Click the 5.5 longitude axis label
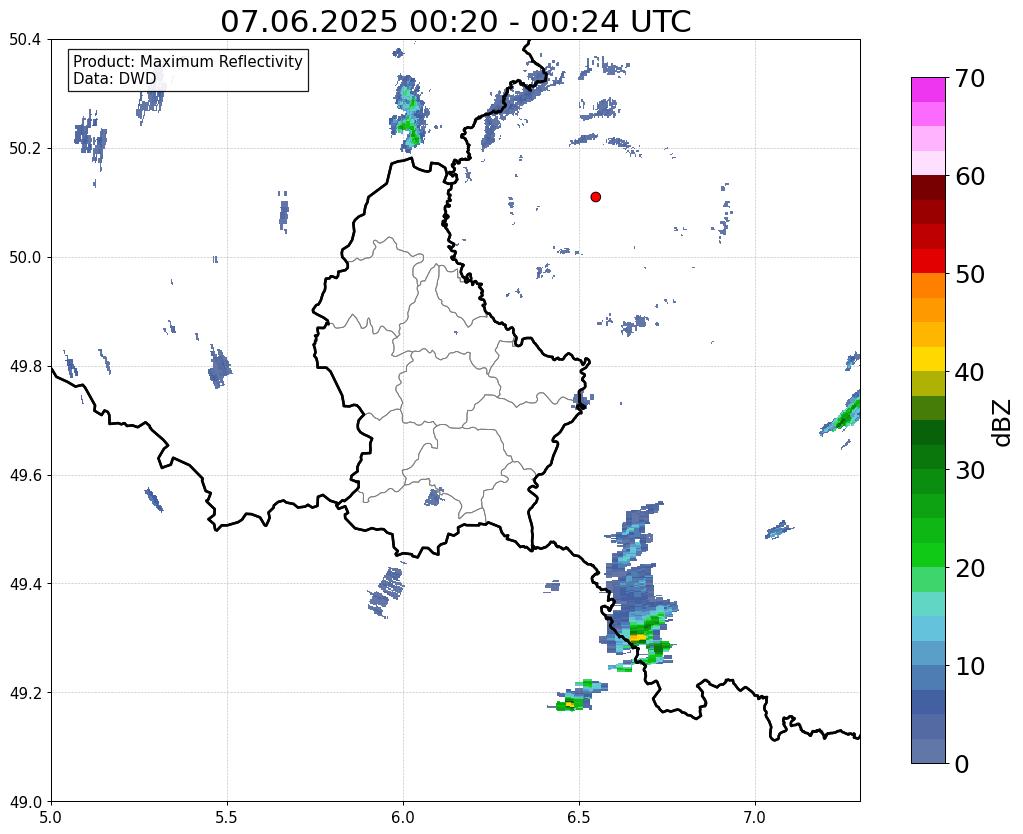Image resolution: width=1023 pixels, height=834 pixels. 227,817
